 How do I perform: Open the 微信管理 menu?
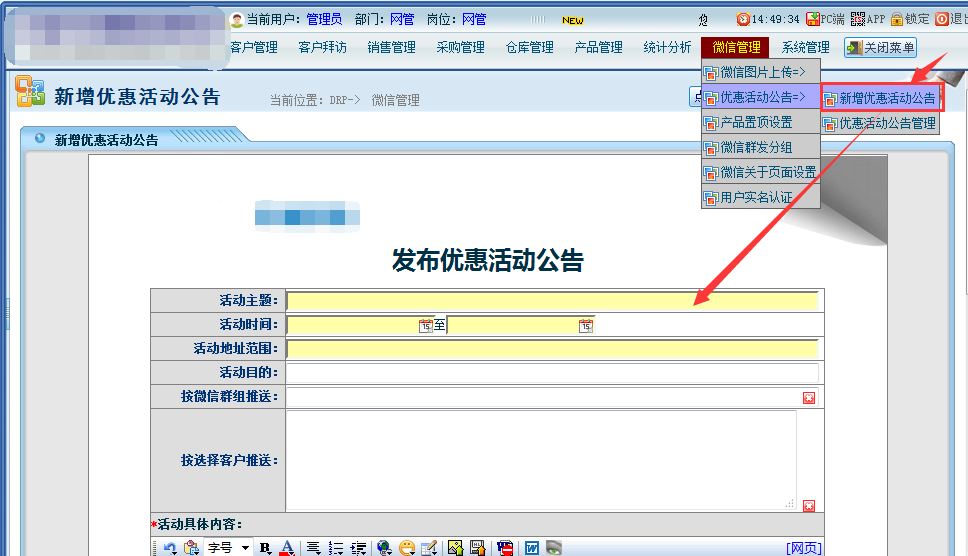point(736,47)
